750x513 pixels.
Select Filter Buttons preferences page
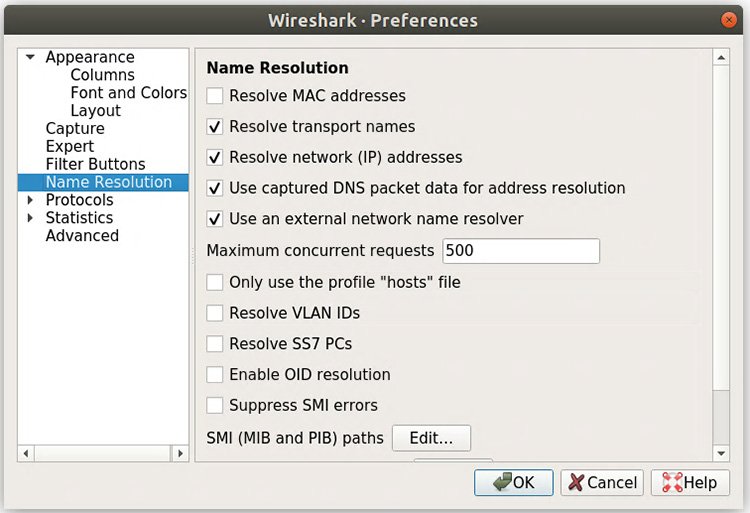95,164
